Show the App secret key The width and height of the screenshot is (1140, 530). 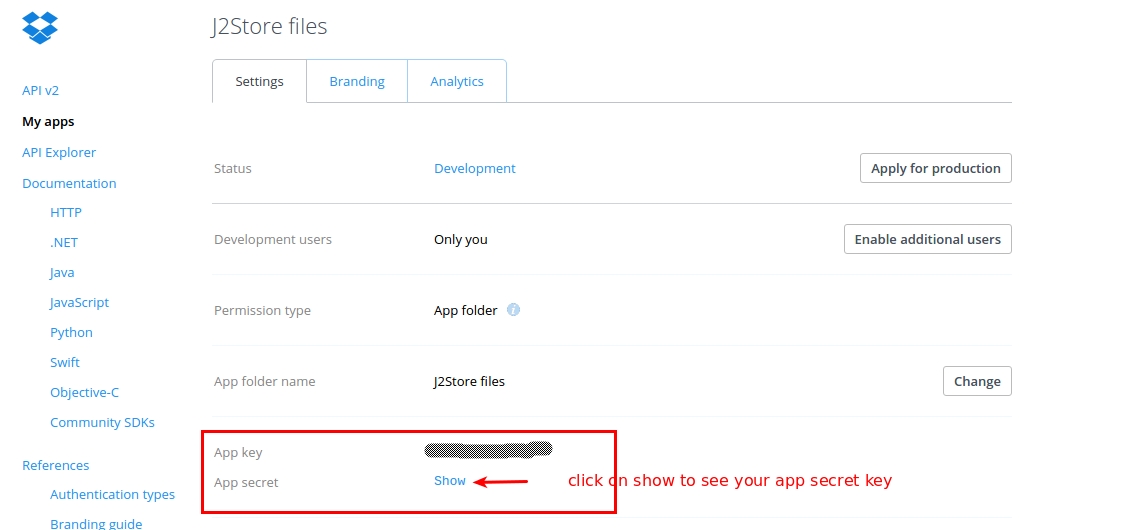click(x=450, y=481)
